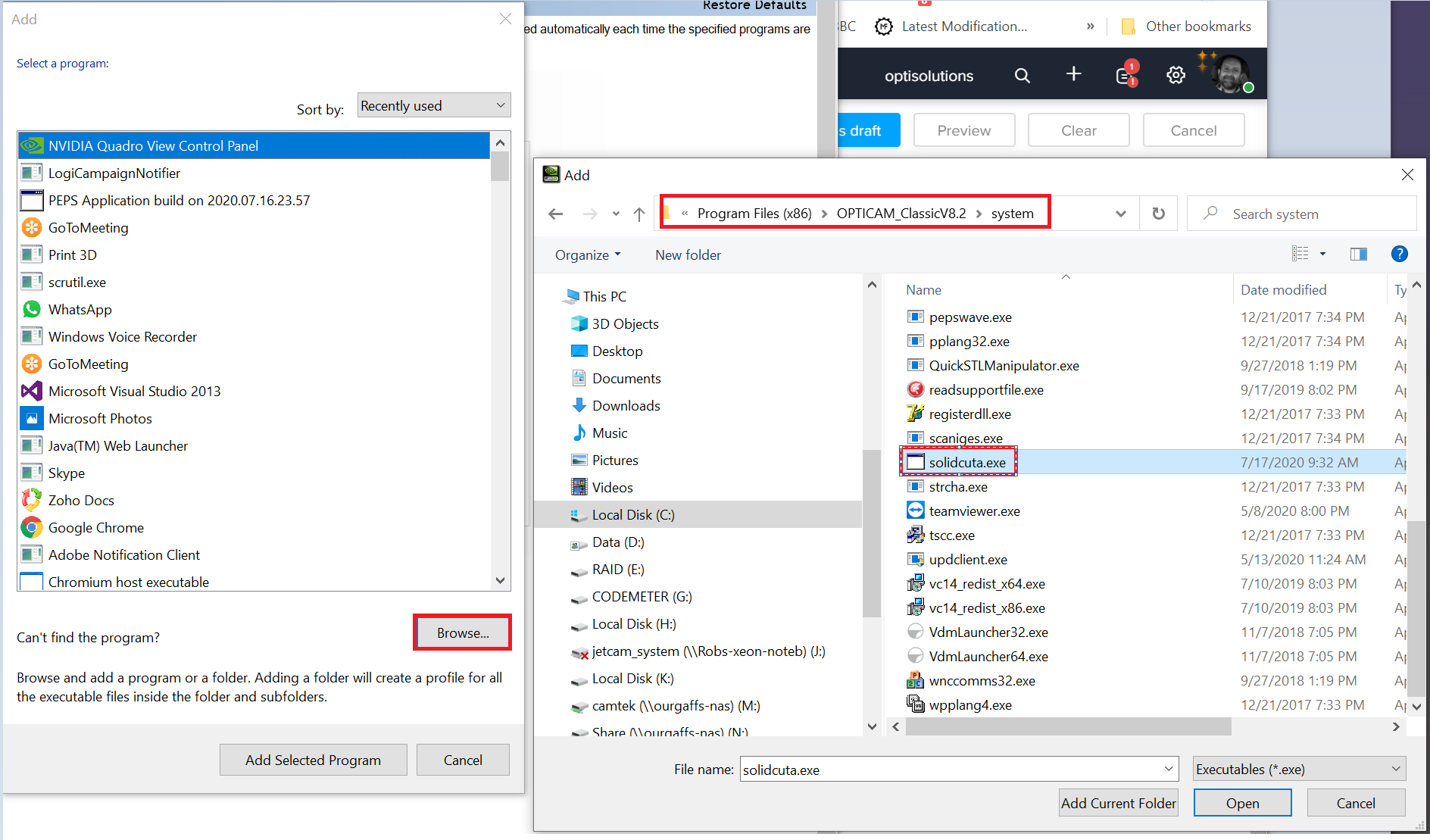The width and height of the screenshot is (1430, 840).
Task: Open the Sort by dropdown
Action: [433, 105]
